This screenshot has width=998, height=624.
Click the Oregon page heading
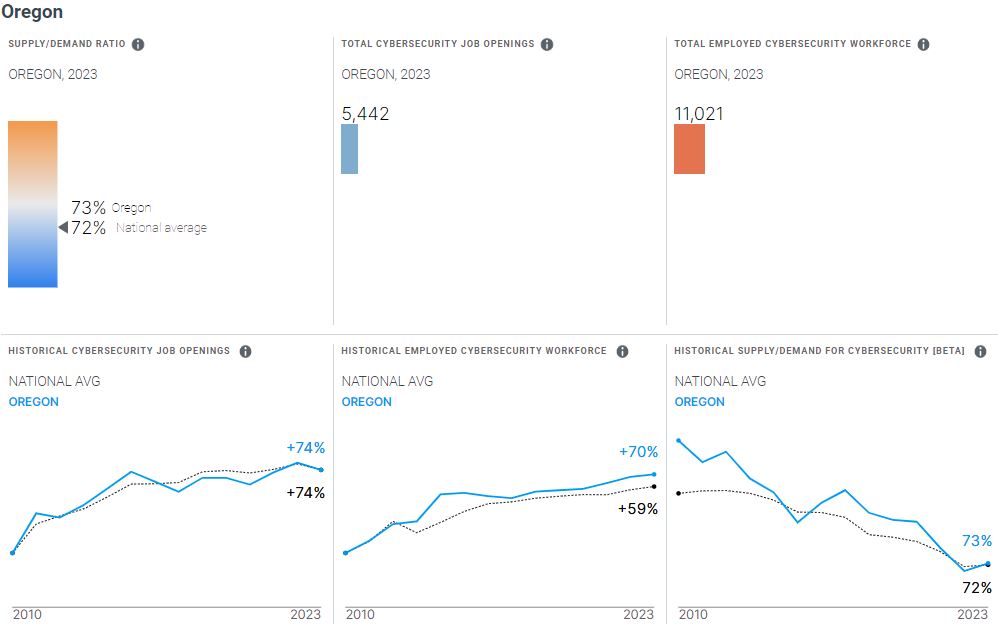[x=32, y=12]
